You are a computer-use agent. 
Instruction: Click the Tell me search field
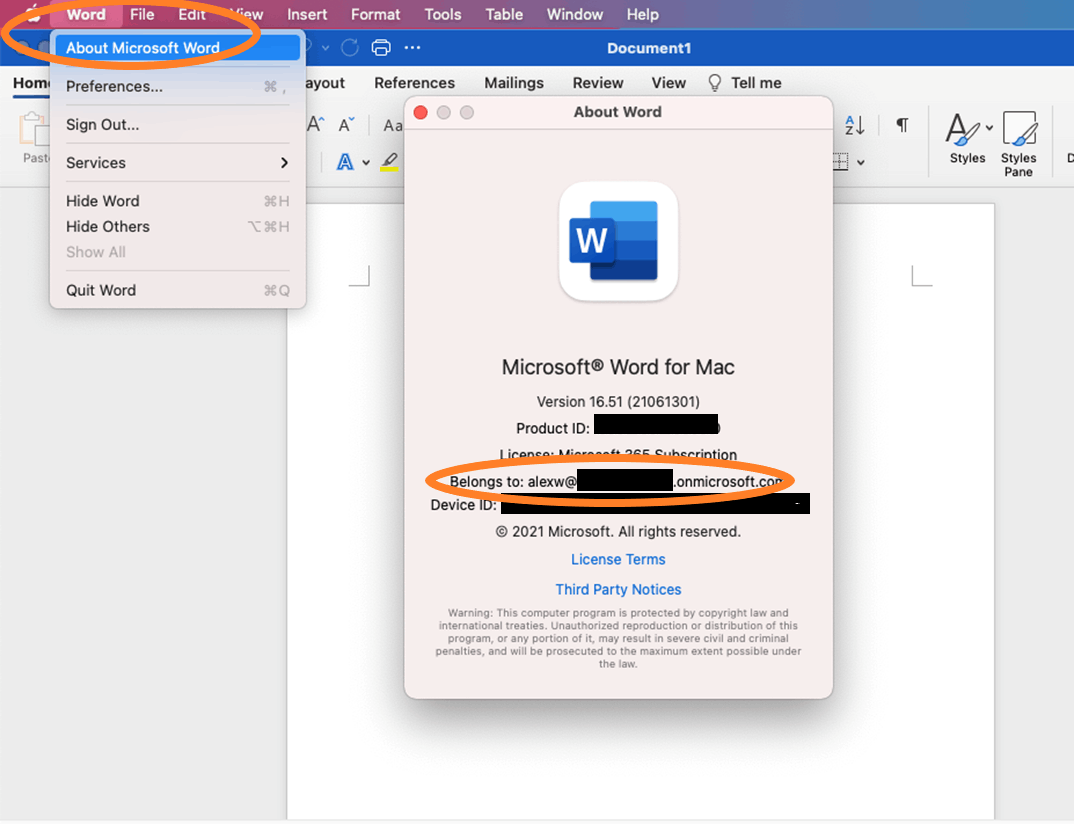(x=756, y=83)
